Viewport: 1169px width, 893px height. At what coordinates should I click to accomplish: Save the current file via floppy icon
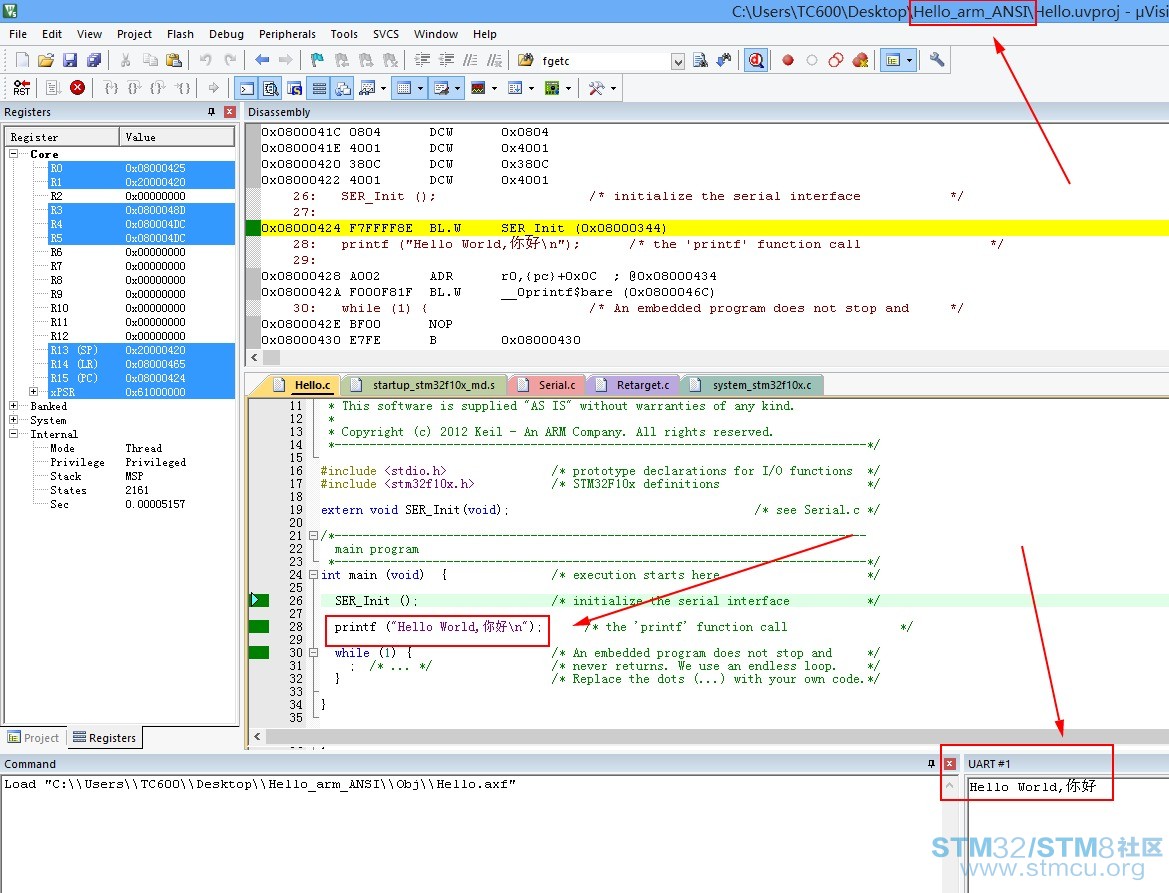tap(70, 60)
